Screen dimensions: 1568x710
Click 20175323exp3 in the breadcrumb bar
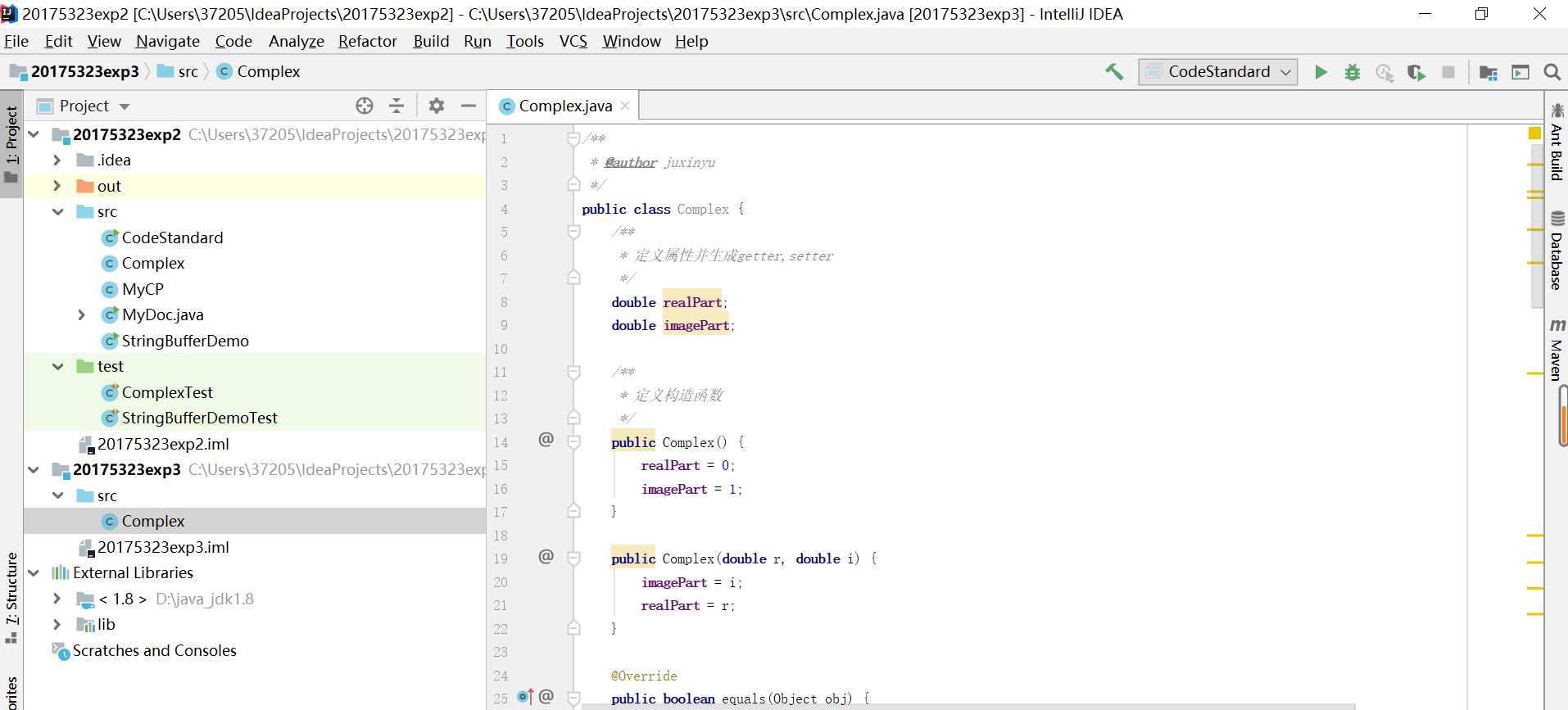(75, 71)
